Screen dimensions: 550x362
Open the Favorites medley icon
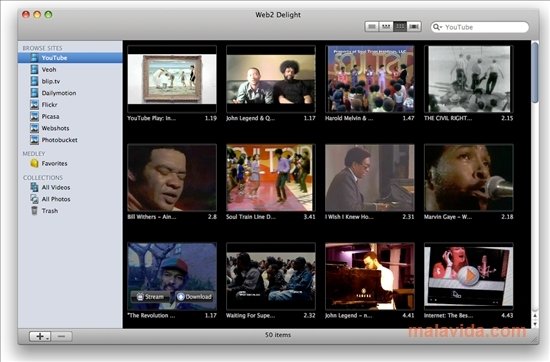point(34,163)
